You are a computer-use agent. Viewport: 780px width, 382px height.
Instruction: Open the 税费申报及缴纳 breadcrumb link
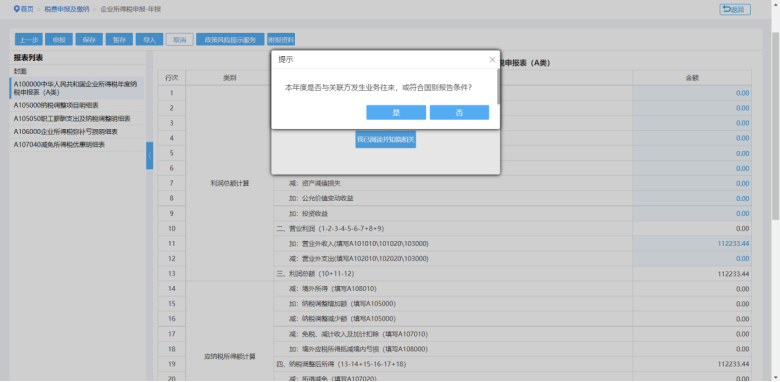pyautogui.click(x=67, y=9)
